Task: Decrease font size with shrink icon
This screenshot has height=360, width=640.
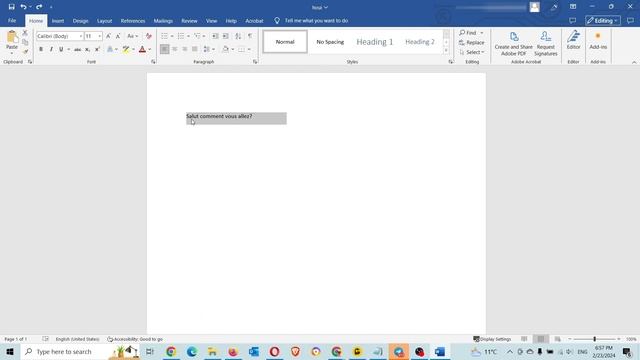Action: [x=118, y=36]
